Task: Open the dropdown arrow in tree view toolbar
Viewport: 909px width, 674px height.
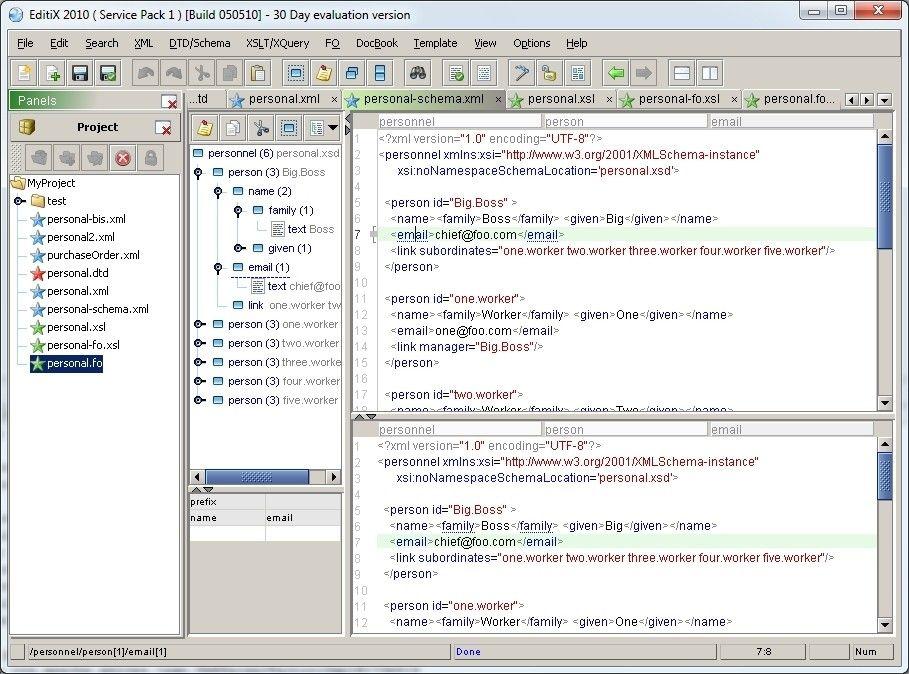Action: [333, 128]
